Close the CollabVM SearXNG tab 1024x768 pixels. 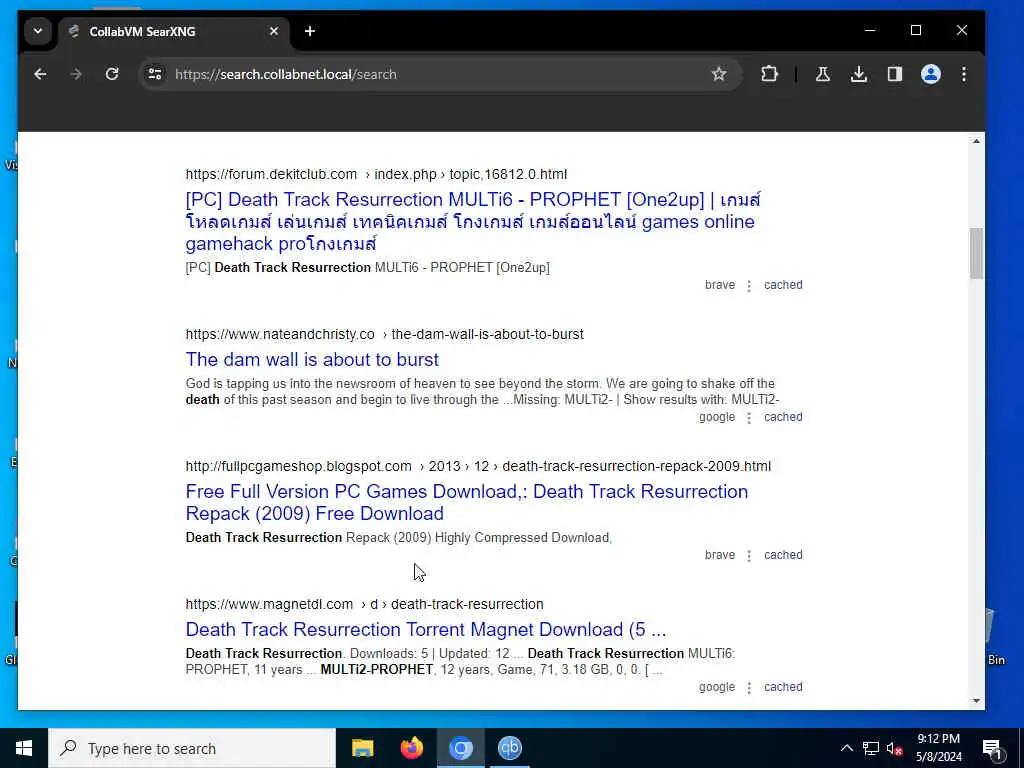click(274, 31)
